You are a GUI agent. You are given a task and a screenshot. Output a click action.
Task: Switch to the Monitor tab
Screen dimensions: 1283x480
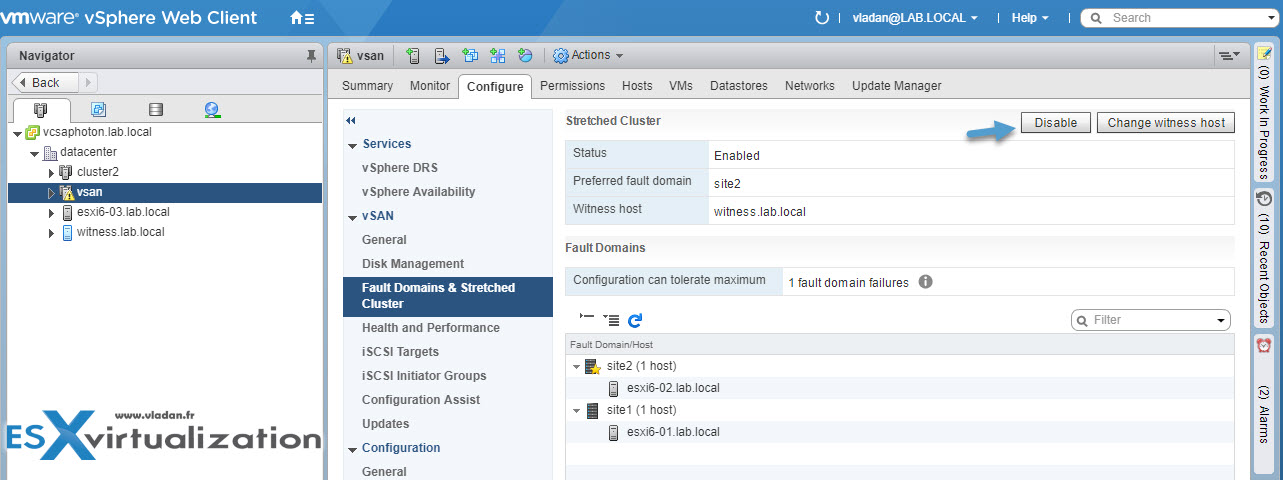click(430, 86)
